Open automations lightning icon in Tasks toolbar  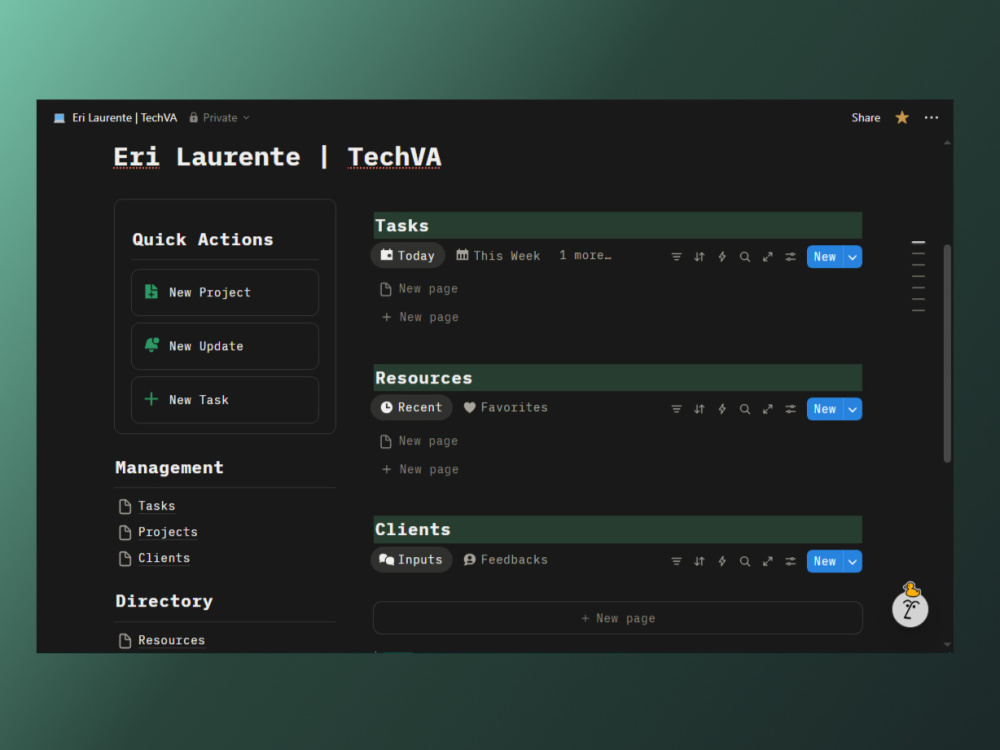(722, 256)
